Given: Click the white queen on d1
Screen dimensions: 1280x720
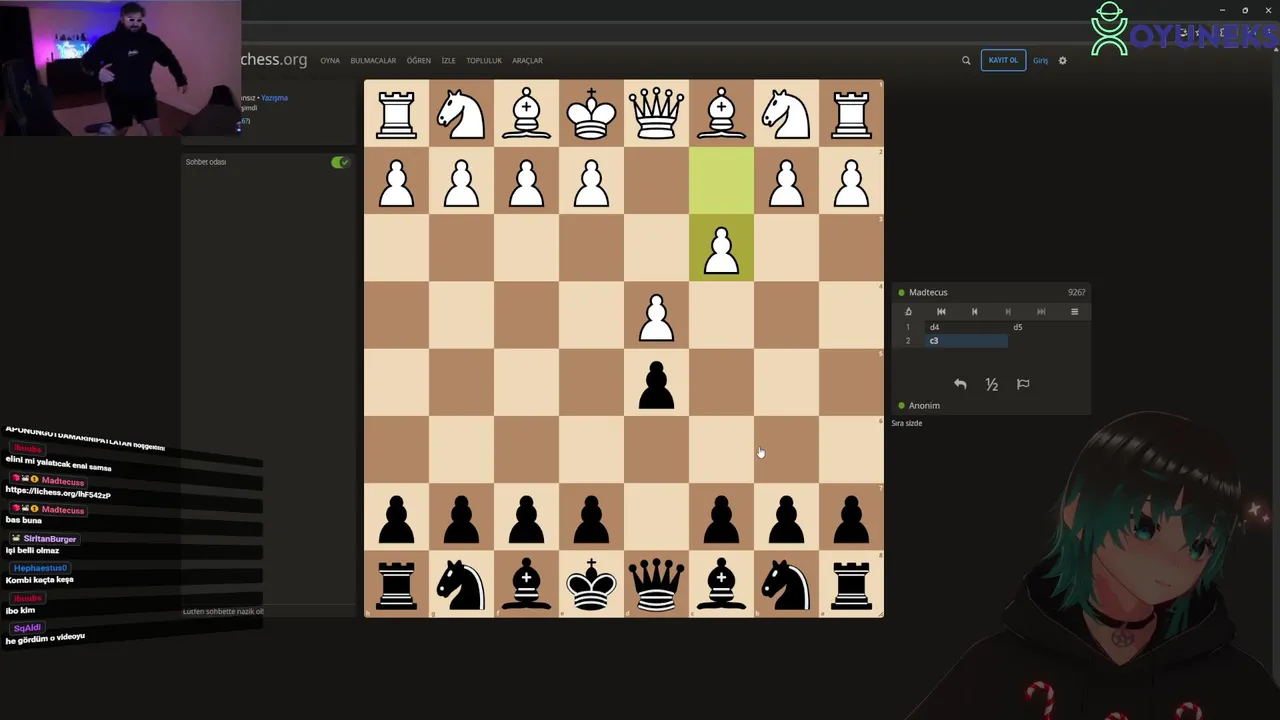Looking at the screenshot, I should (x=656, y=113).
